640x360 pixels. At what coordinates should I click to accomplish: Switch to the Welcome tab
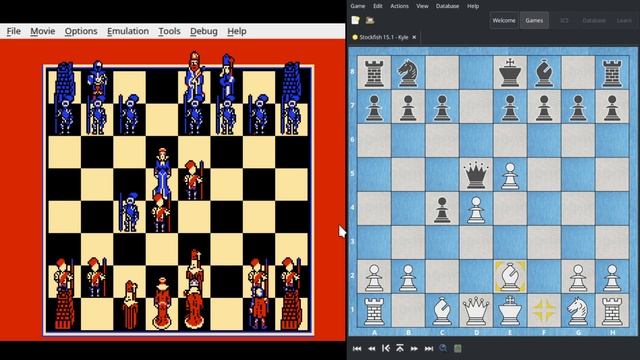(504, 20)
